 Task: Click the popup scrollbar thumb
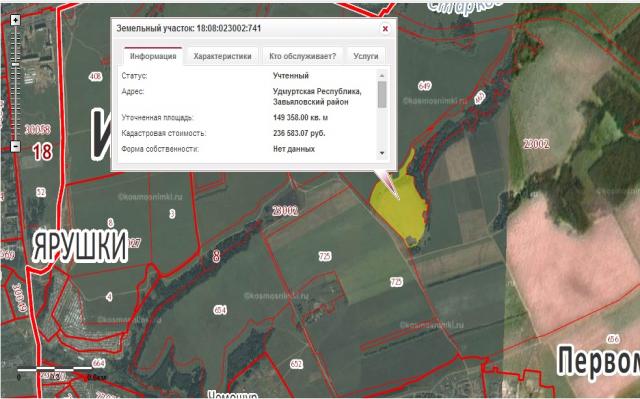click(382, 94)
